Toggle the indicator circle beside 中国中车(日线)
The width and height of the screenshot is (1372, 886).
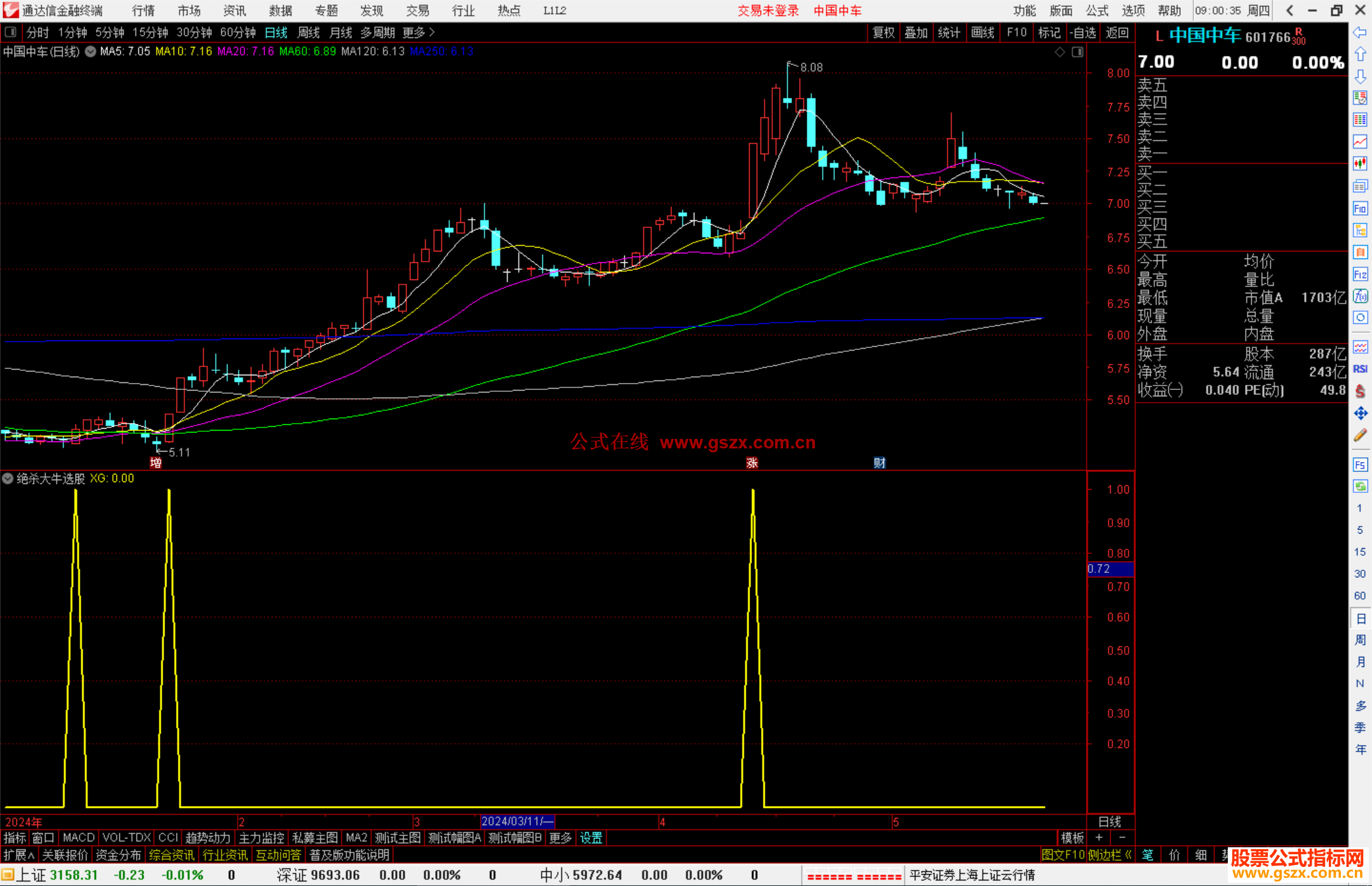(x=91, y=51)
